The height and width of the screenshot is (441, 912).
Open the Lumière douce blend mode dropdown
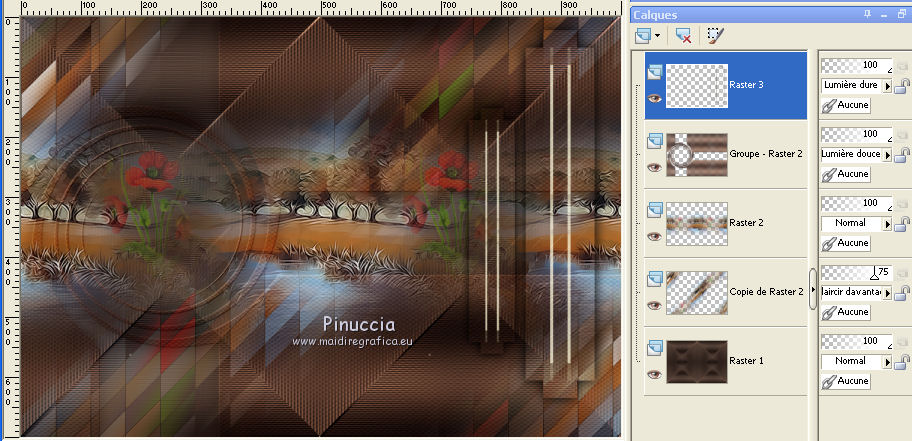(888, 155)
